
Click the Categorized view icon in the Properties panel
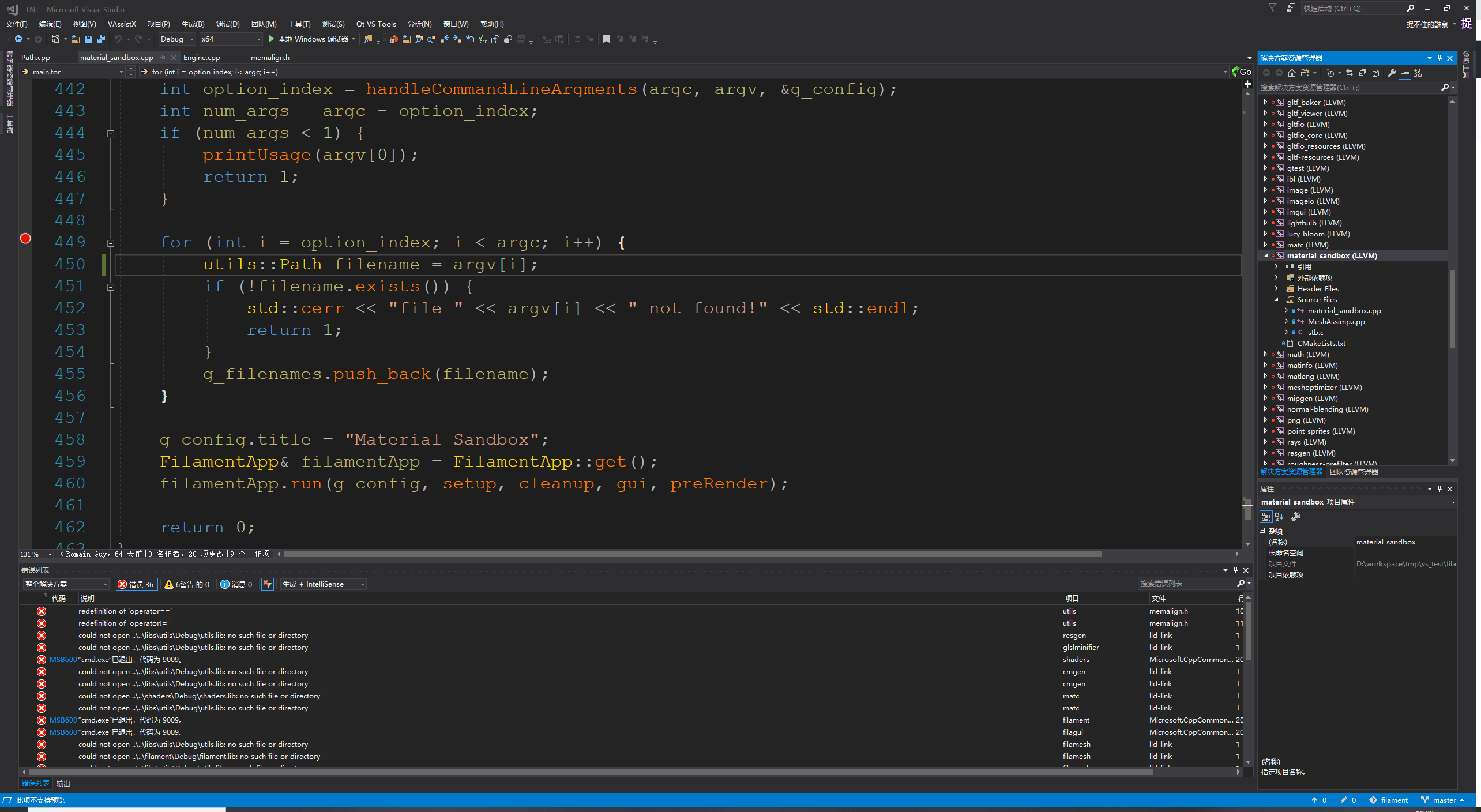coord(1266,517)
